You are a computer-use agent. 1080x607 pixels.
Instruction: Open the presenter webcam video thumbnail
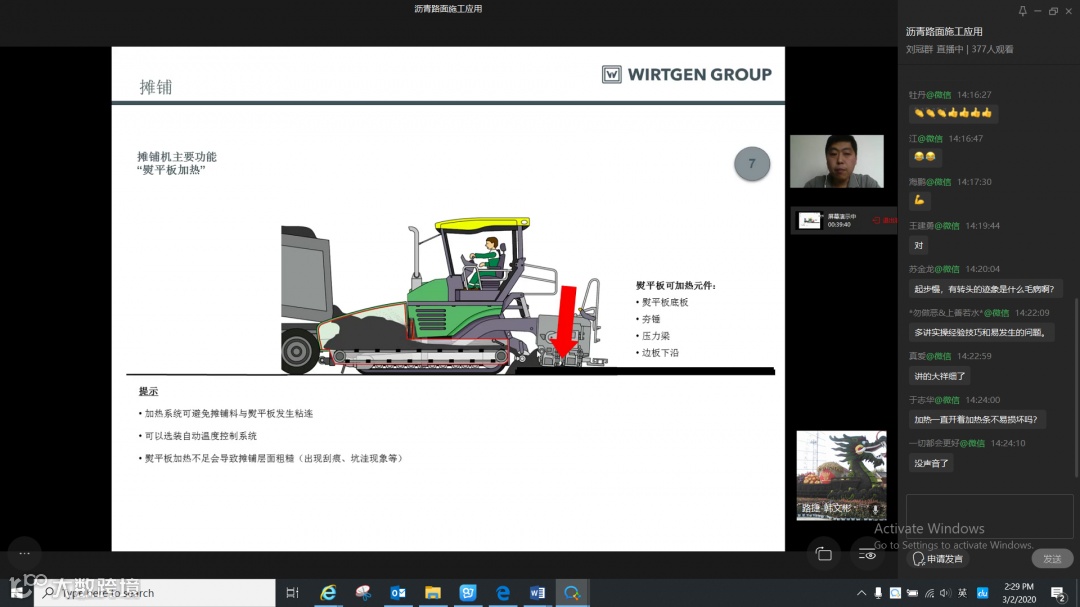[836, 161]
